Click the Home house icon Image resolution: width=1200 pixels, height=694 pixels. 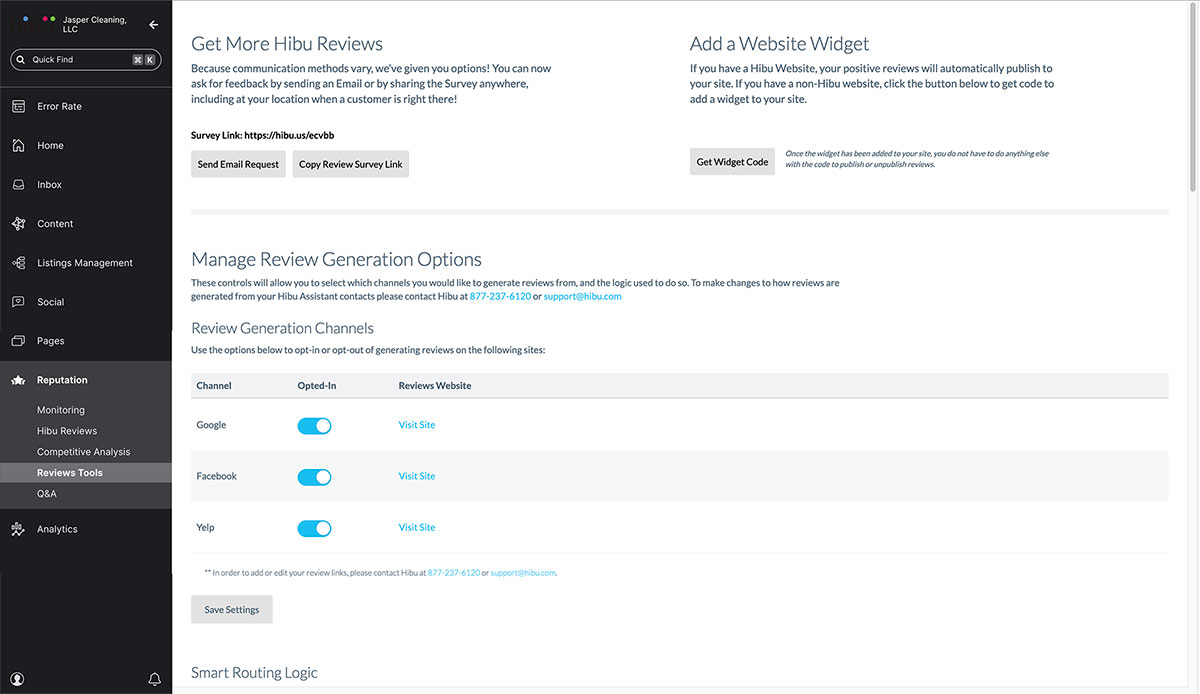point(18,145)
